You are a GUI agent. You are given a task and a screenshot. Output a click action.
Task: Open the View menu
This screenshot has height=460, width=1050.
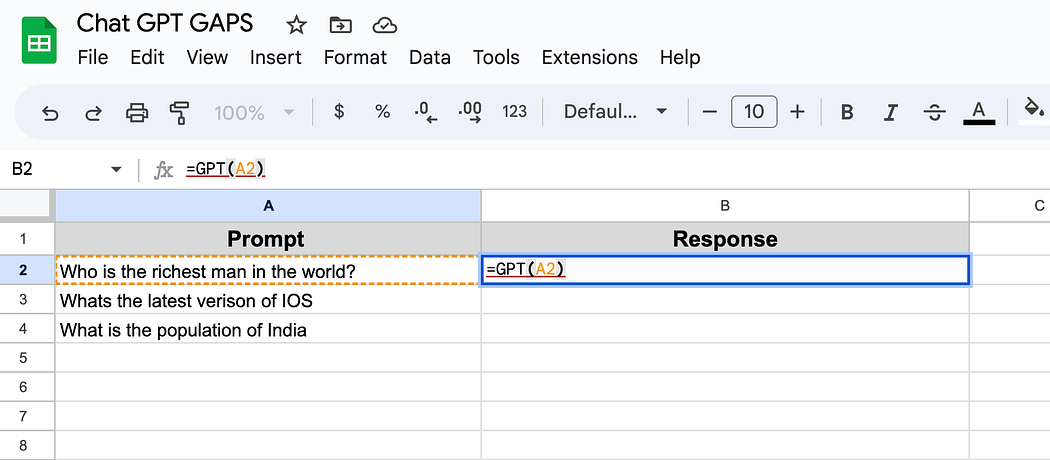point(207,58)
